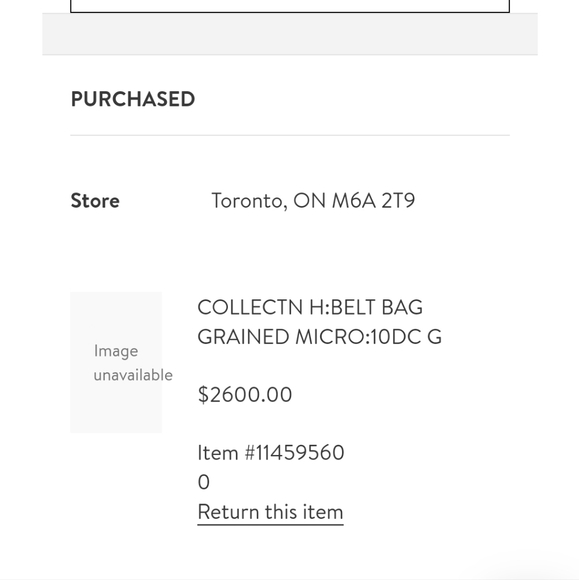Click the bold Store label
Image resolution: width=579 pixels, height=580 pixels.
(x=95, y=201)
